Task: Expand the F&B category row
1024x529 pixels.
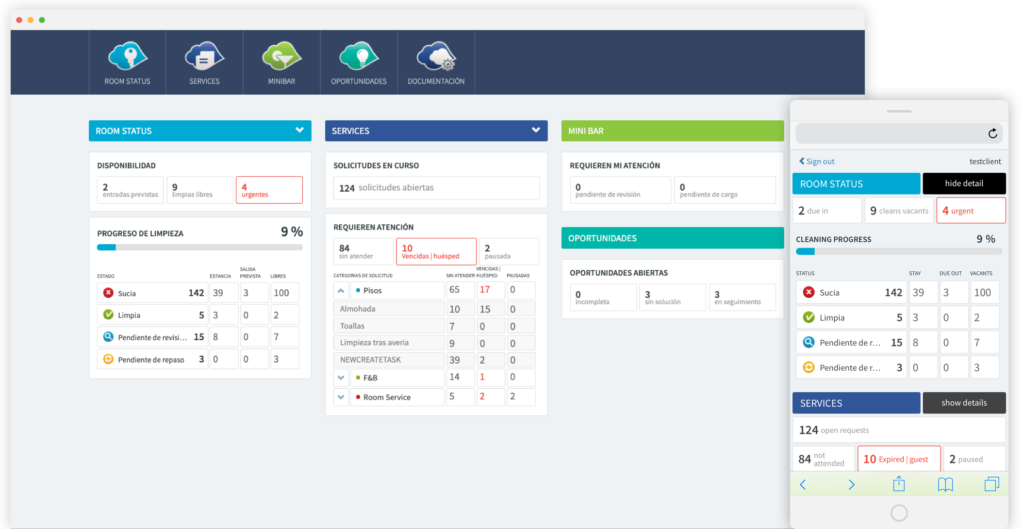Action: point(341,378)
